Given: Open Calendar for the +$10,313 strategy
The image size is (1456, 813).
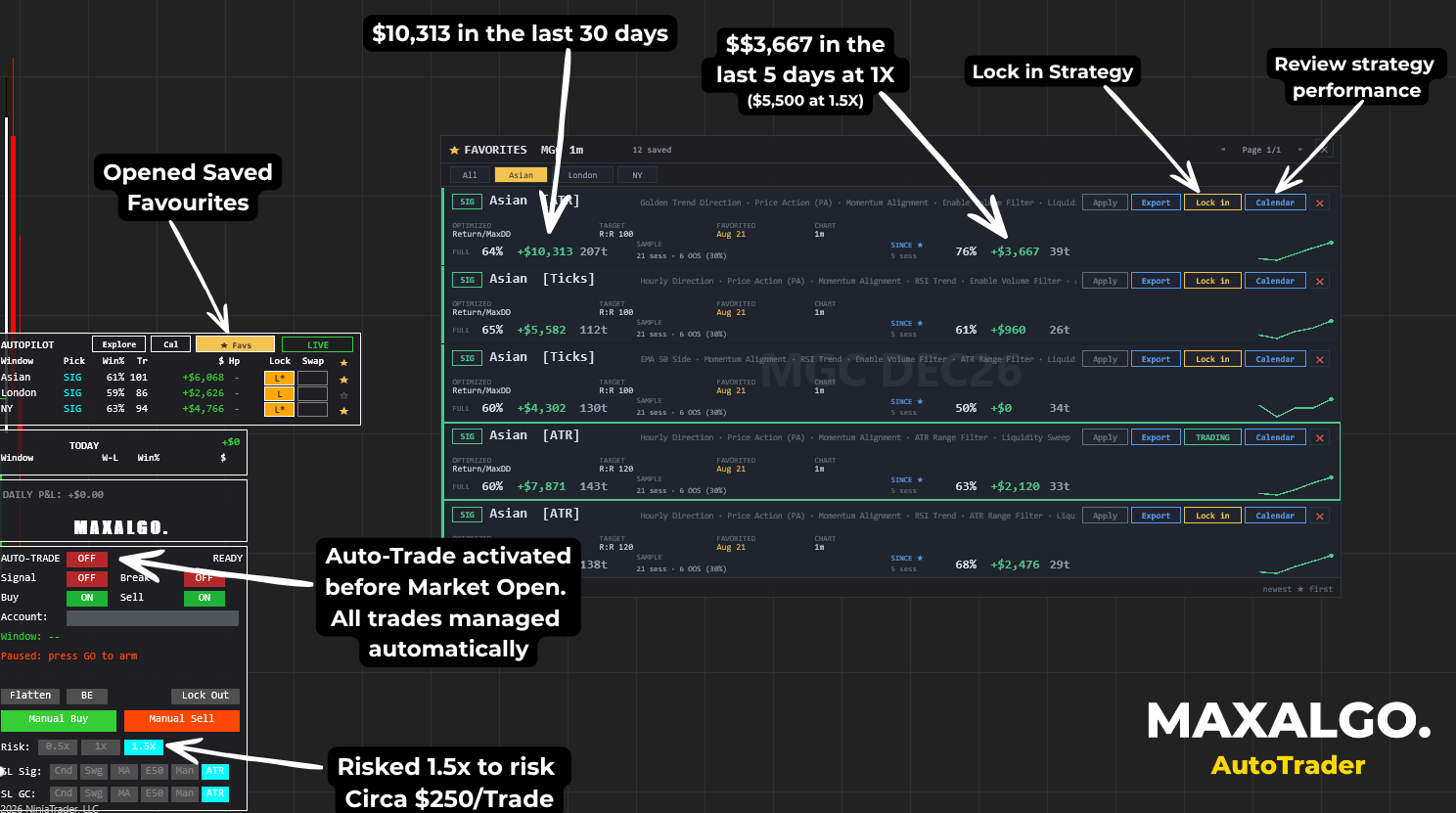Looking at the screenshot, I should pos(1275,203).
